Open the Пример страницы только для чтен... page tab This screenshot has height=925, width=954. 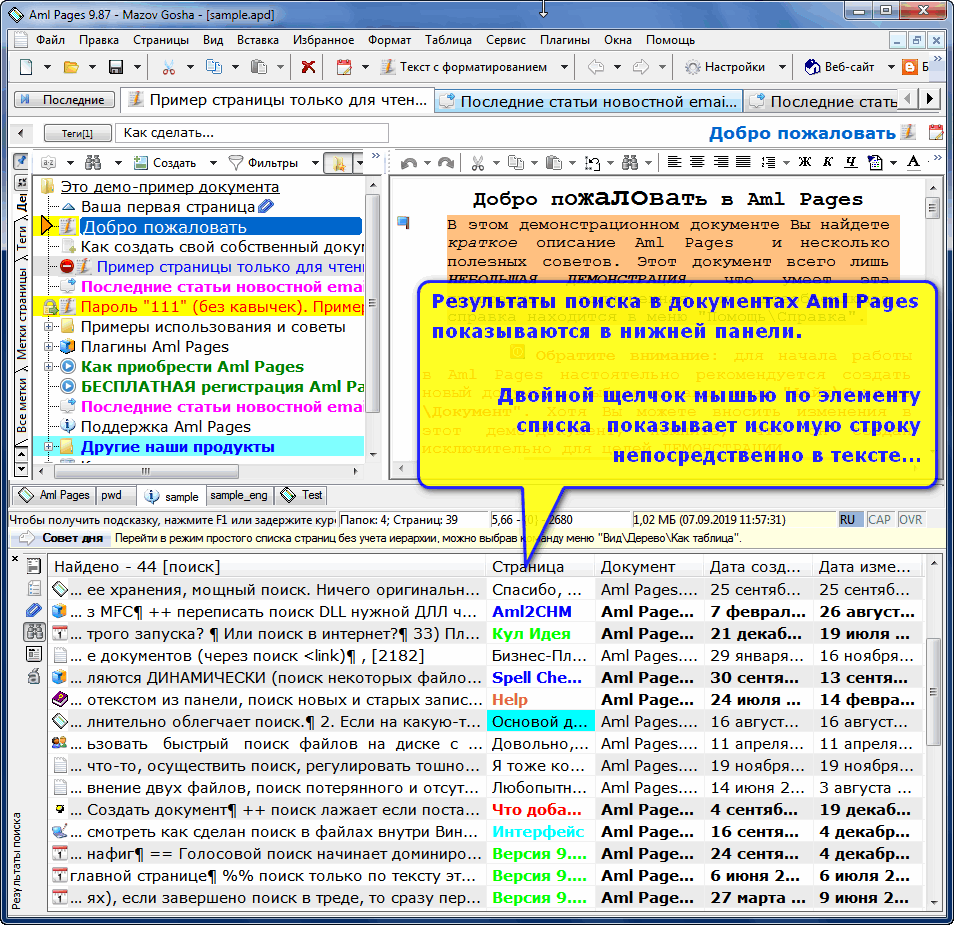[x=277, y=100]
